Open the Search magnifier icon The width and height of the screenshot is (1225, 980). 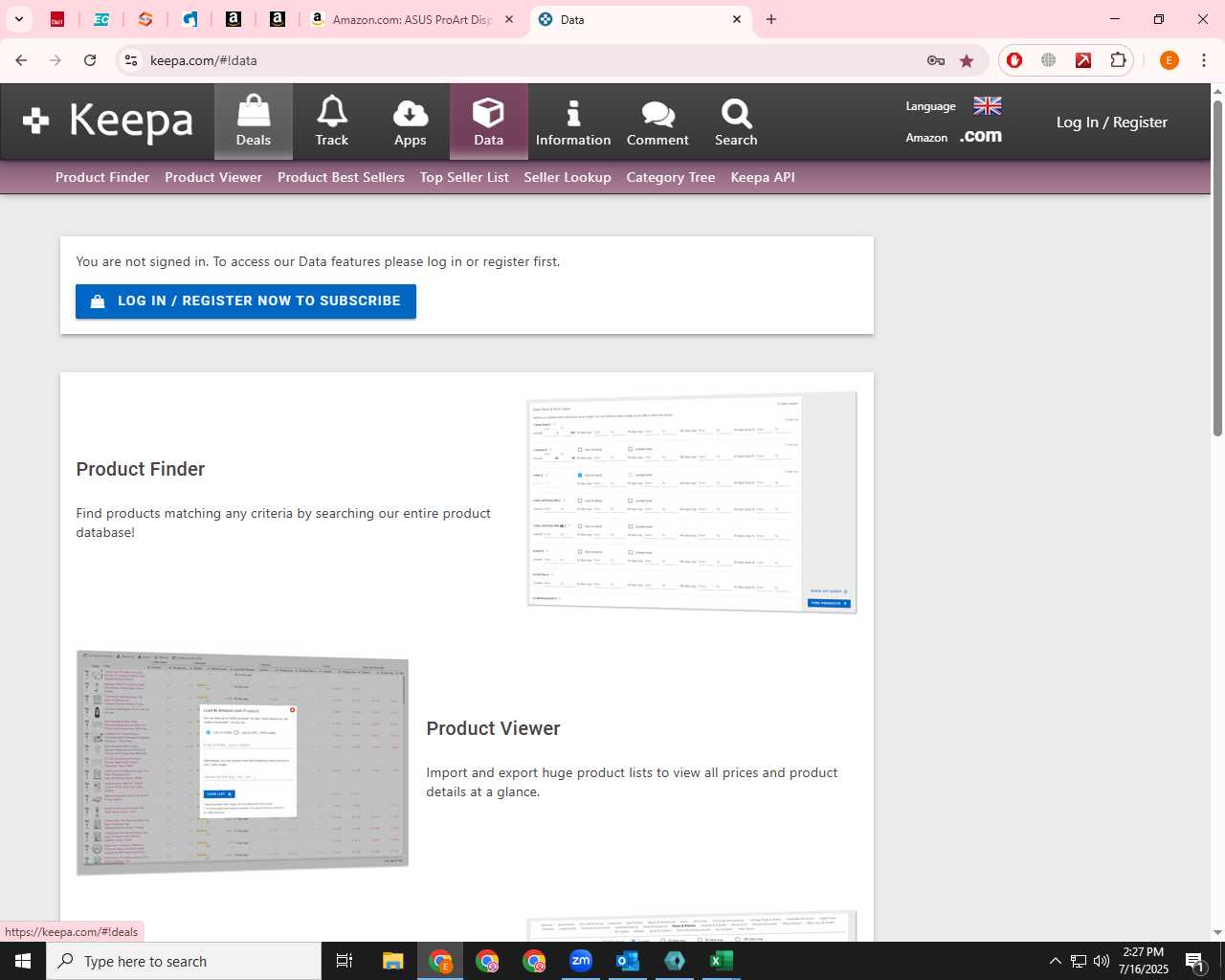736,122
